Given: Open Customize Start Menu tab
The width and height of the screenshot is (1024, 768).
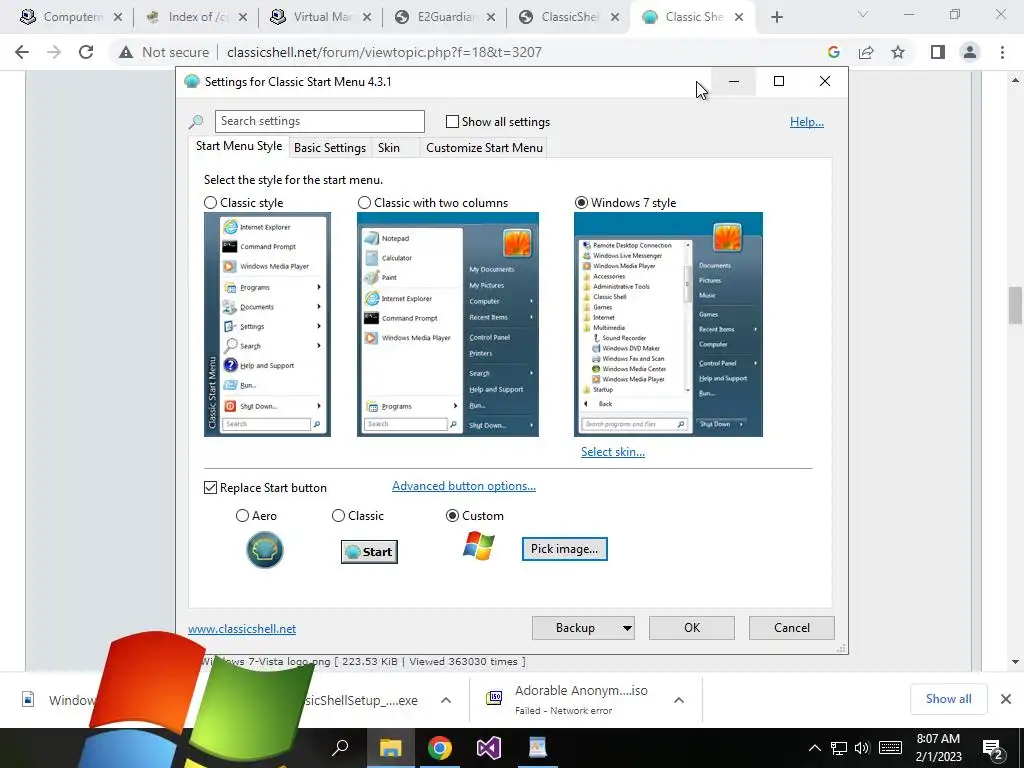Looking at the screenshot, I should [x=484, y=148].
